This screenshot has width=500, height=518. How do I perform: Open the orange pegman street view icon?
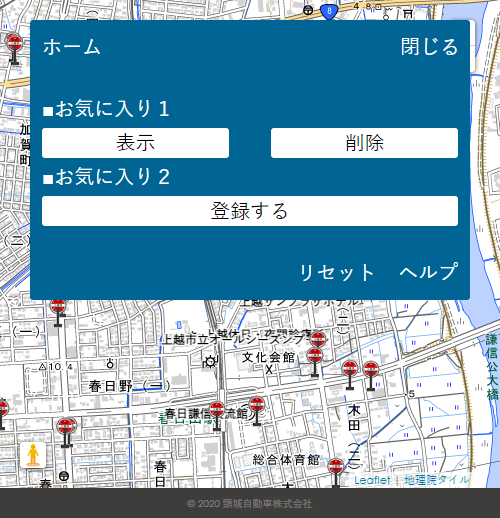coord(33,455)
